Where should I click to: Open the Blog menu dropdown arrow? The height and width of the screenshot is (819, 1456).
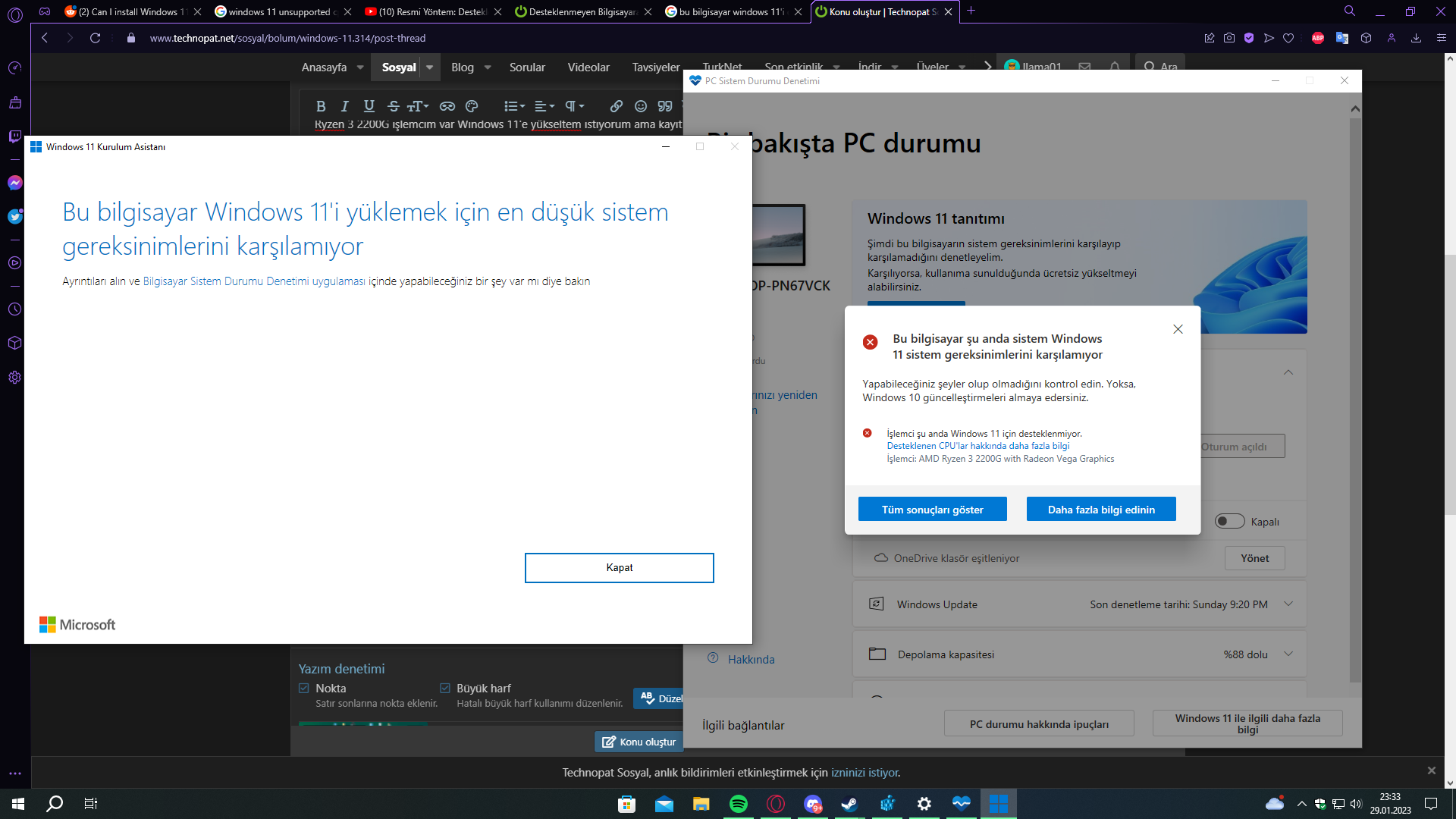(488, 67)
